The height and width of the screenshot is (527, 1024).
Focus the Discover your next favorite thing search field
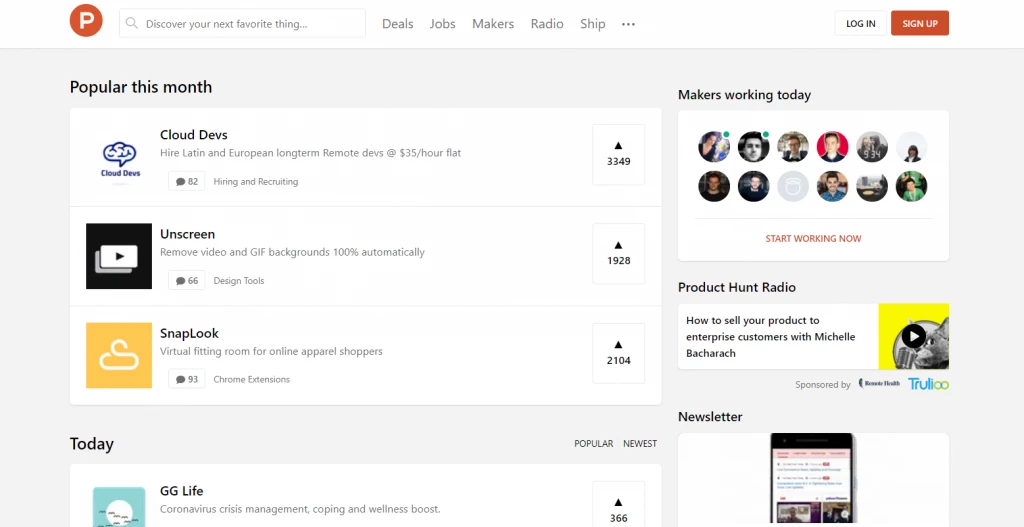click(242, 24)
